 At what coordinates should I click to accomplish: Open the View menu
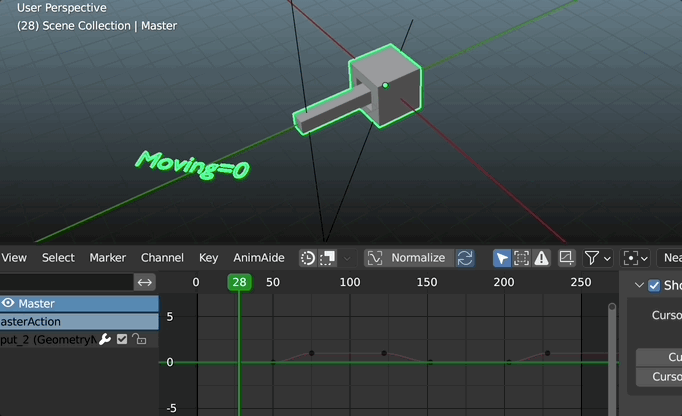[x=14, y=258]
